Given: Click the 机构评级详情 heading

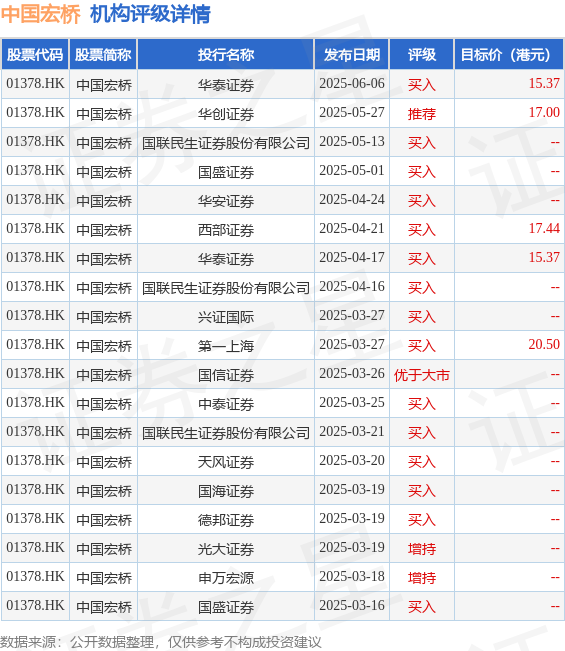Looking at the screenshot, I should (150, 14).
